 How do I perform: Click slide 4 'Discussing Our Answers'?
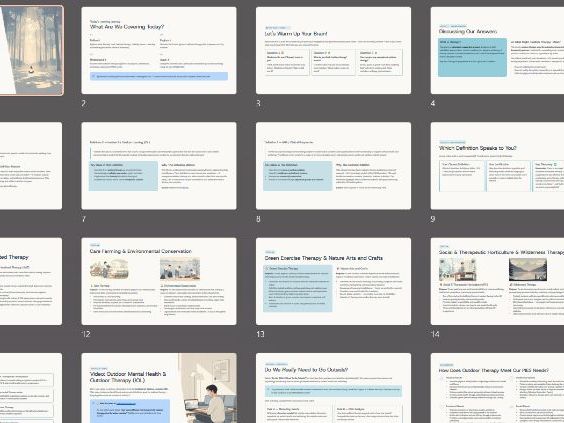(x=497, y=50)
